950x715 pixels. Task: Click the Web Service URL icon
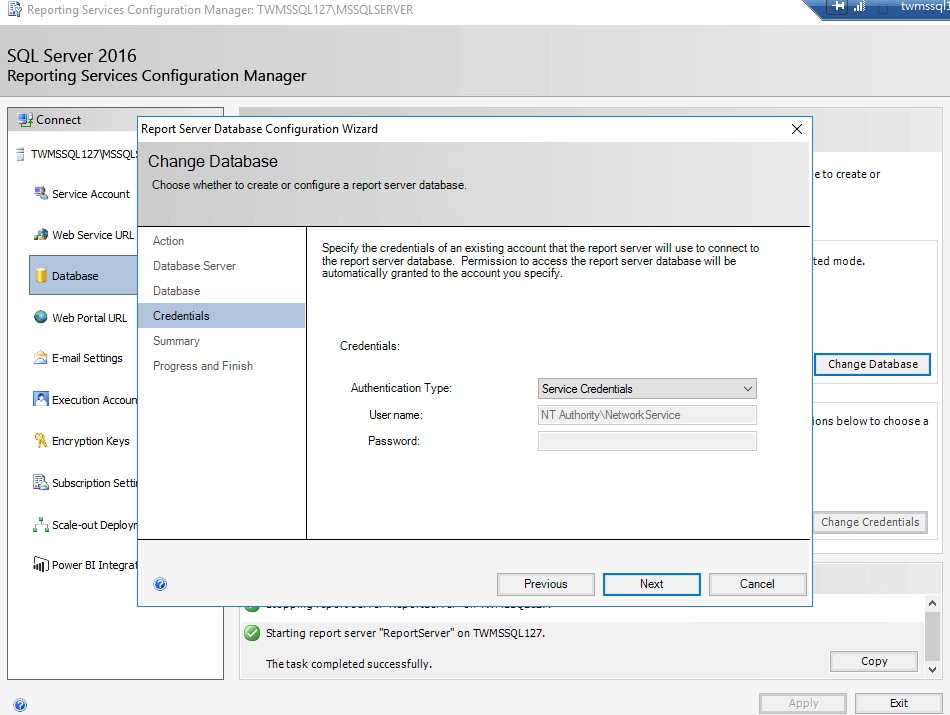click(x=41, y=234)
